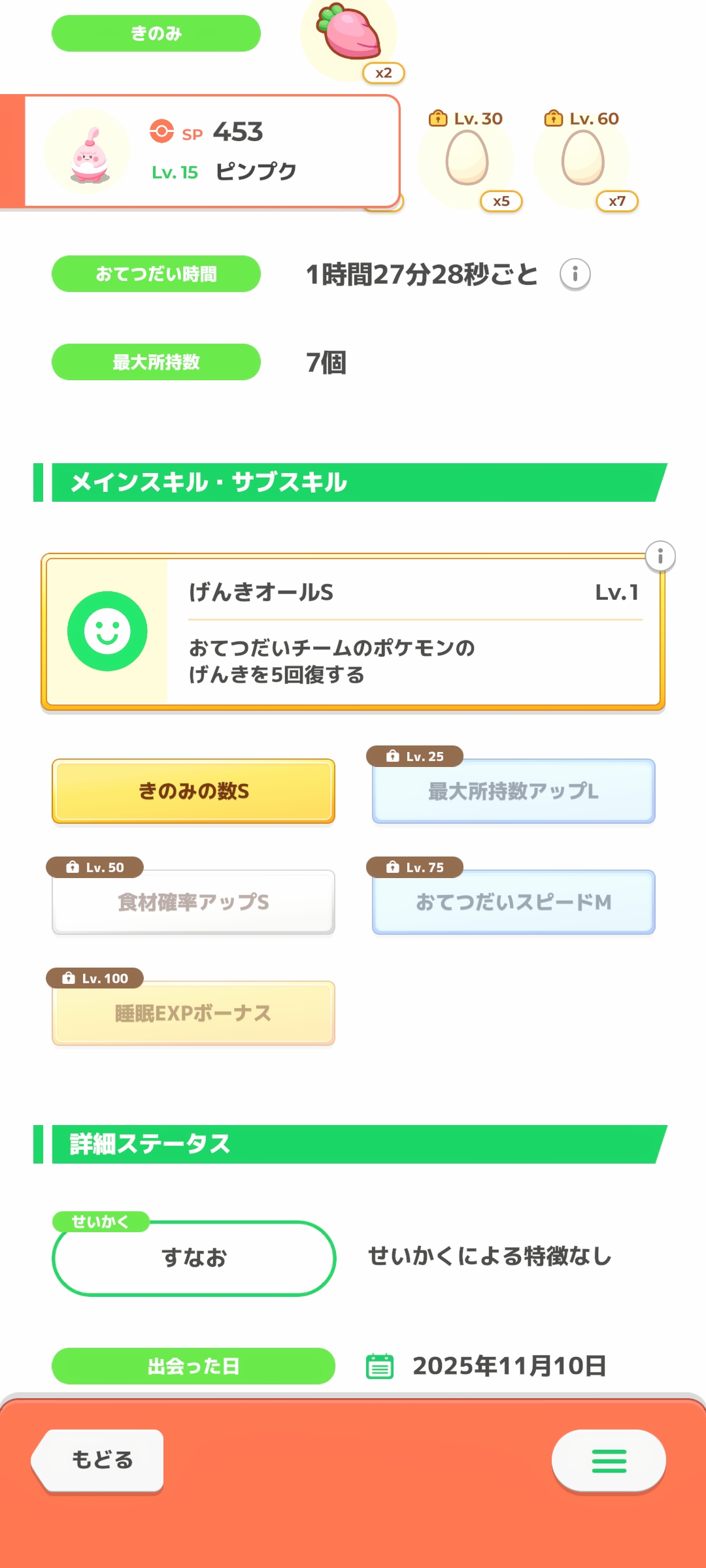Tap the calendar icon beside met date

379,1366
